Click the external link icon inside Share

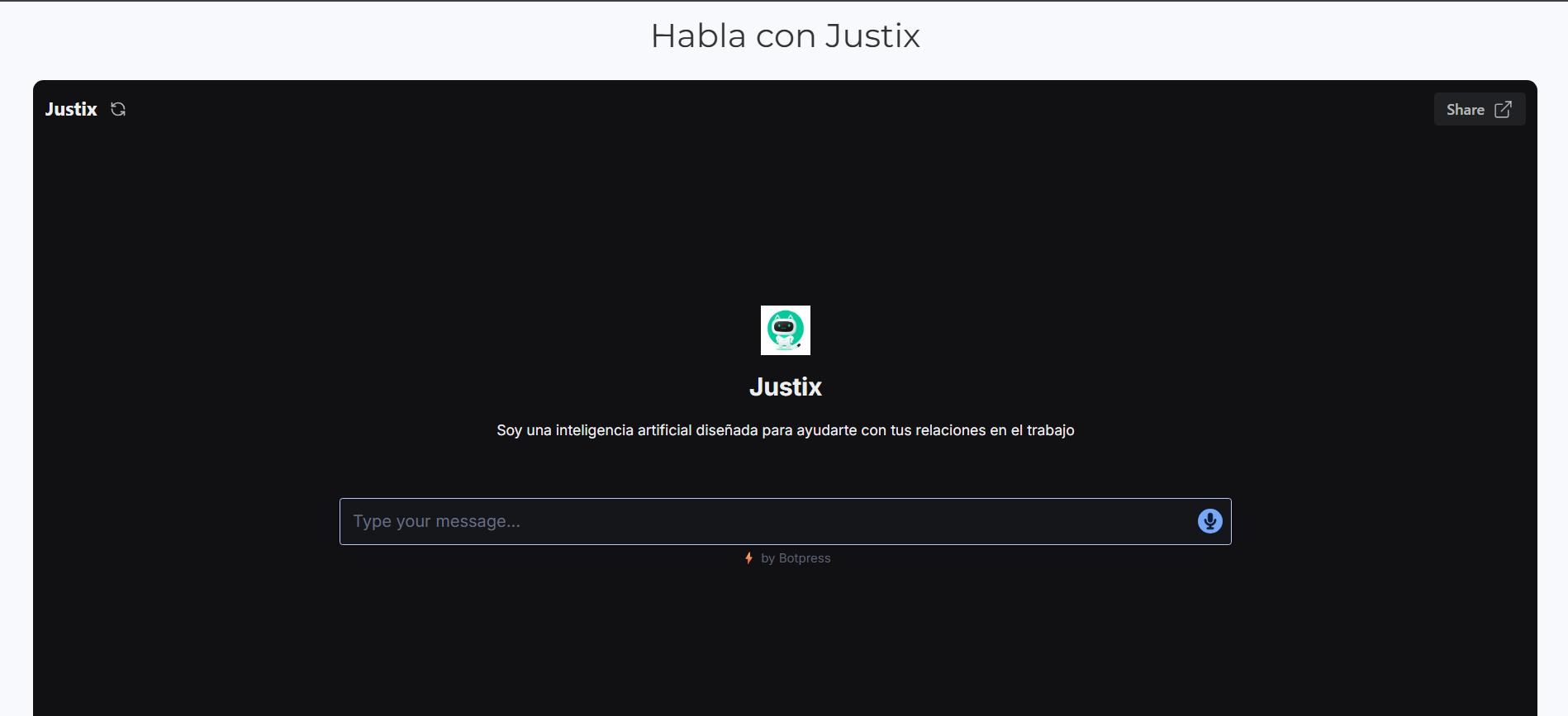pos(1503,110)
